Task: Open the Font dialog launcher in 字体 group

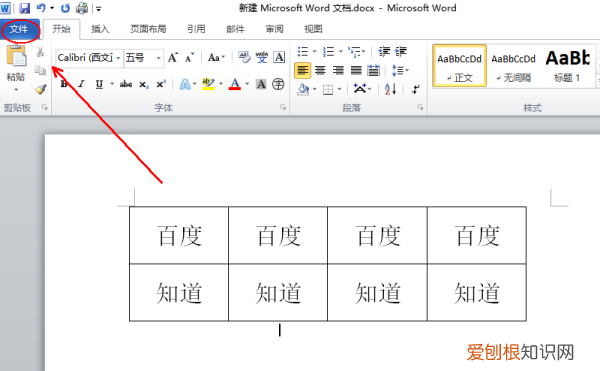Action: (x=283, y=107)
